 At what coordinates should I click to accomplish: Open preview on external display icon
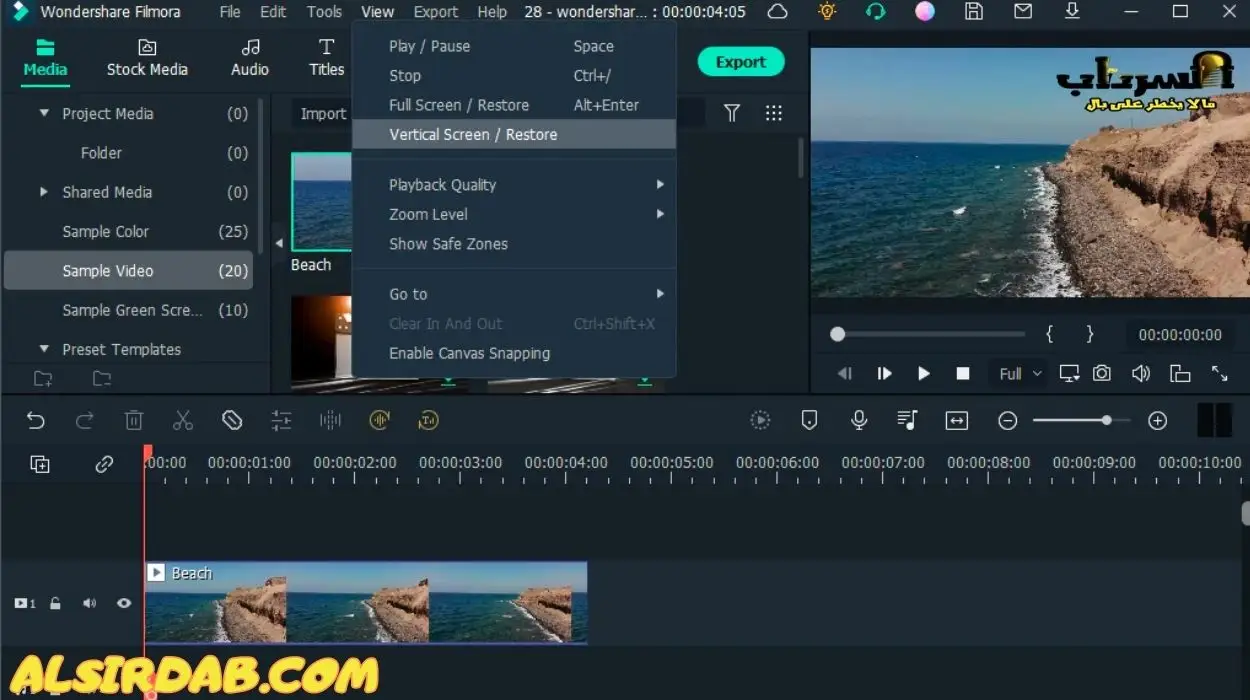1069,373
